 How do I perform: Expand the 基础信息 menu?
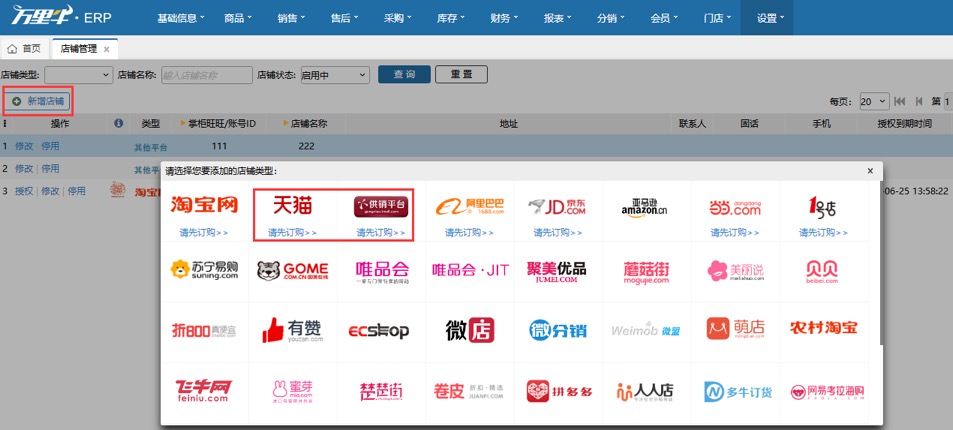point(181,18)
